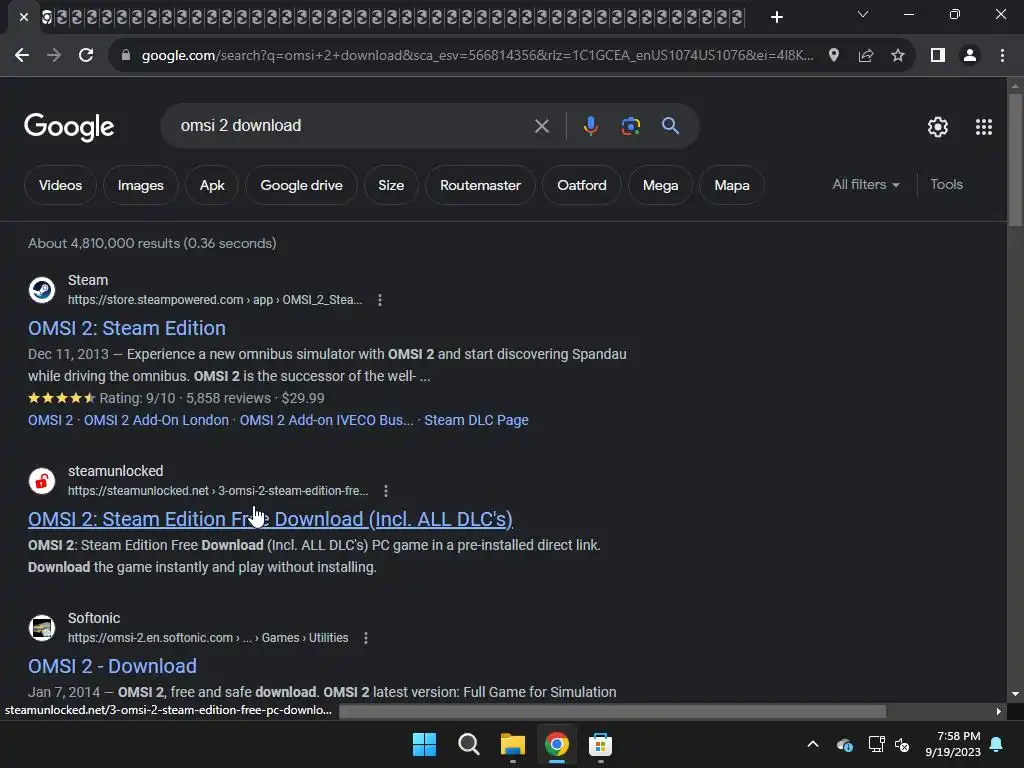The height and width of the screenshot is (768, 1024).
Task: Open the OMSI 2 sitelink
Action: (50, 420)
